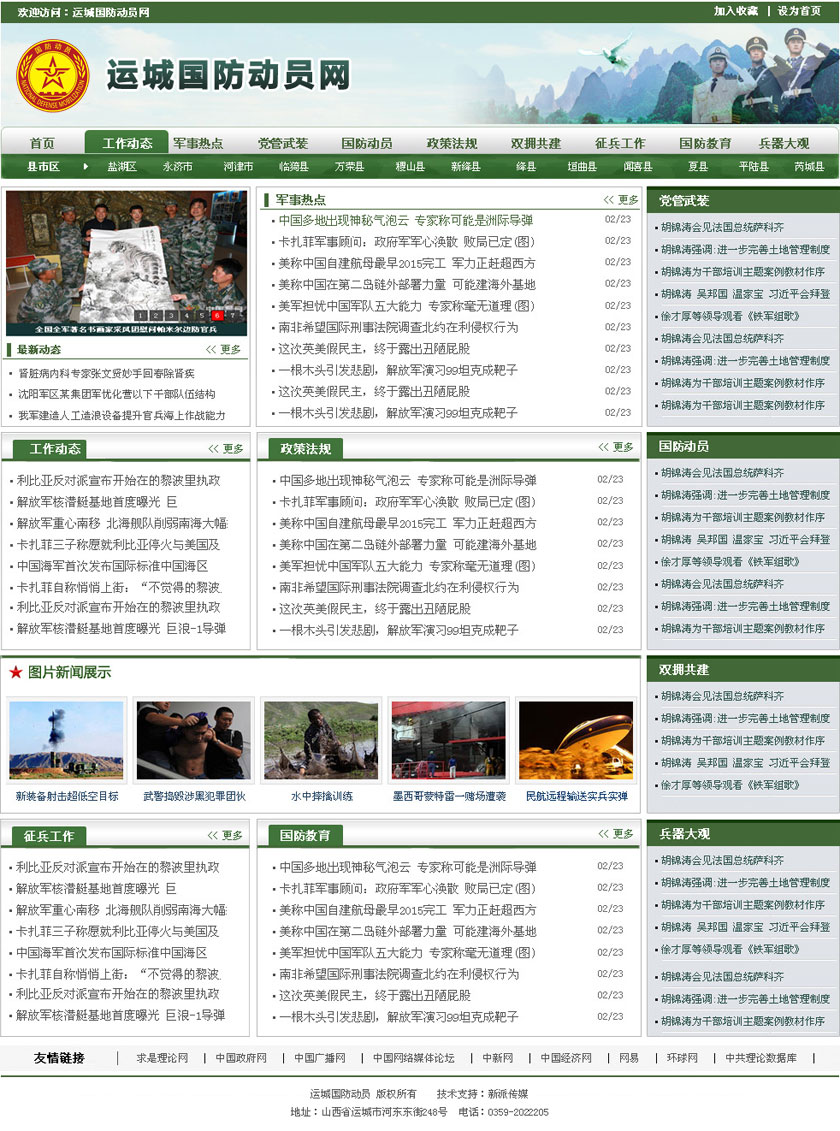Open 我军建造人工造浪设备 news item
This screenshot has height=1131, width=840.
click(x=121, y=415)
